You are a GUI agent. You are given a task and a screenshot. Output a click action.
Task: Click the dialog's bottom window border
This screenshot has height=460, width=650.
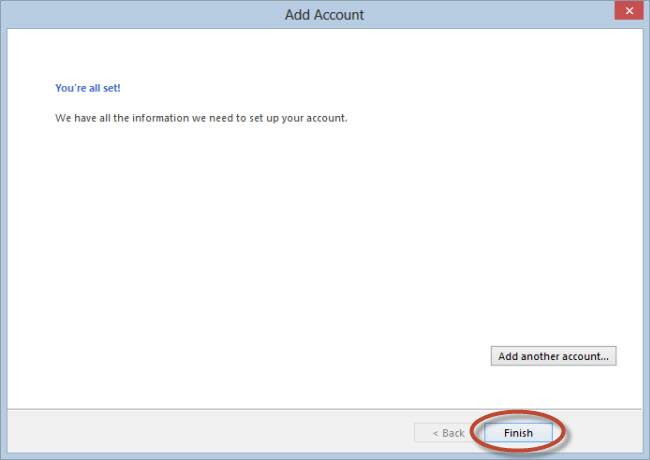[325, 456]
